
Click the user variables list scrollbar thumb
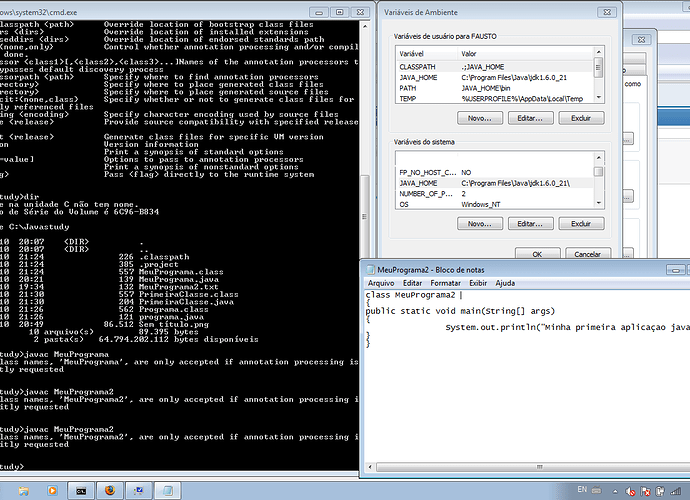(x=598, y=68)
